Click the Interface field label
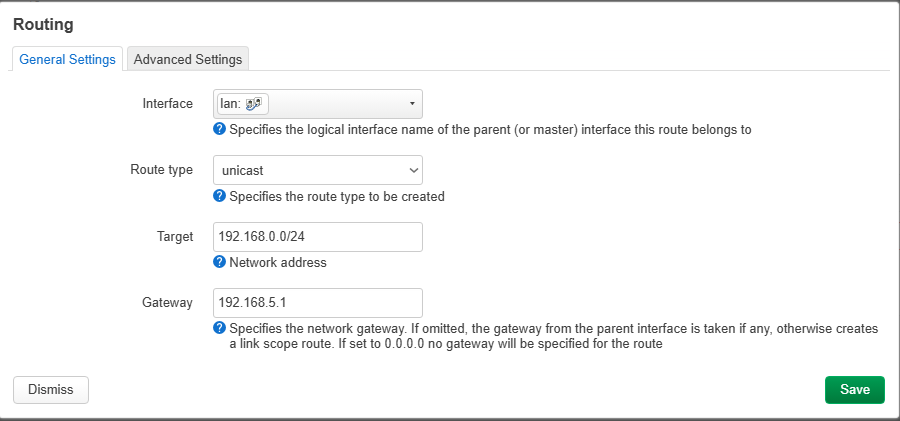This screenshot has width=900, height=421. (168, 104)
